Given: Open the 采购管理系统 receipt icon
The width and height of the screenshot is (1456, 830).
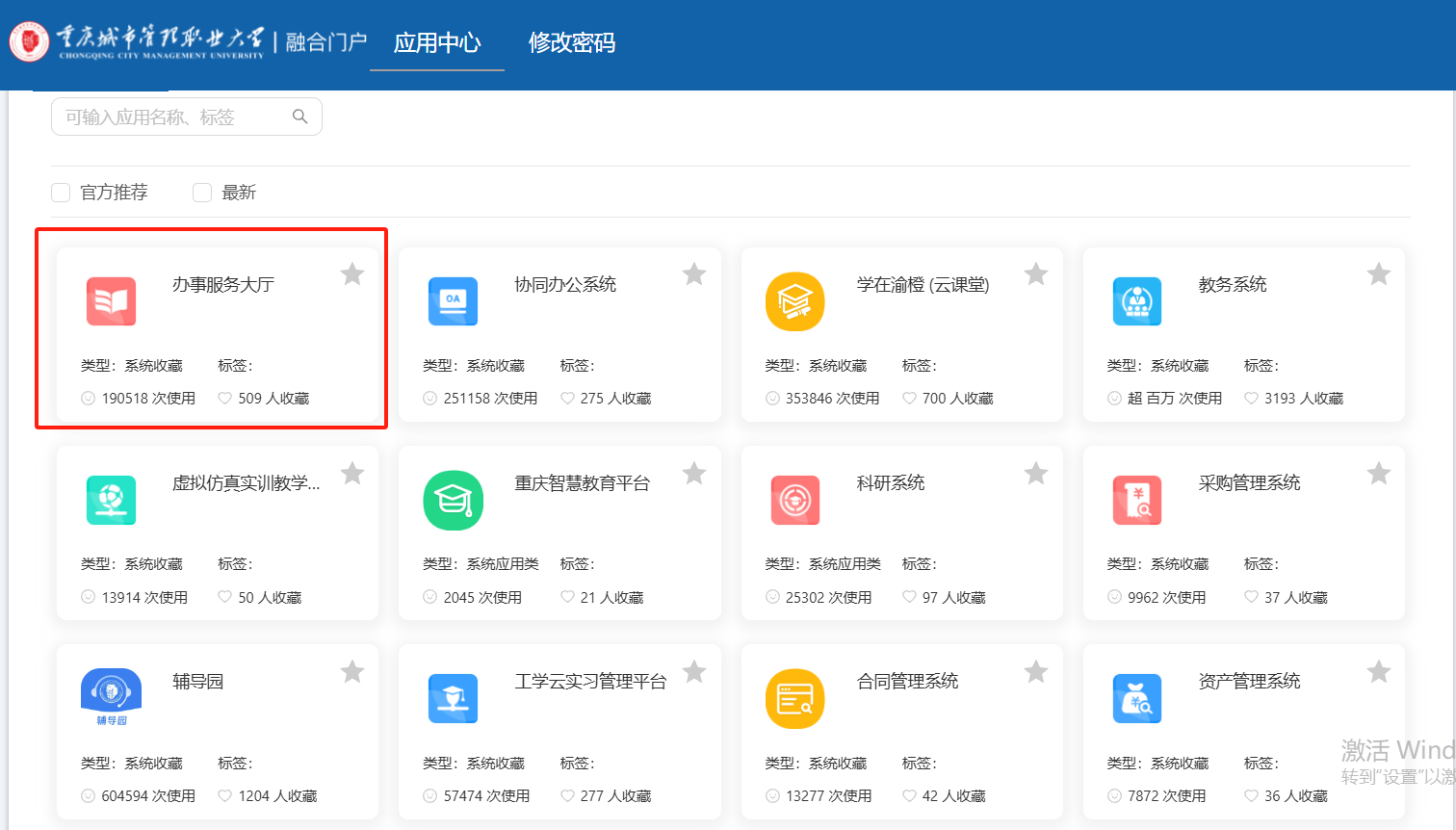Looking at the screenshot, I should click(x=1137, y=501).
